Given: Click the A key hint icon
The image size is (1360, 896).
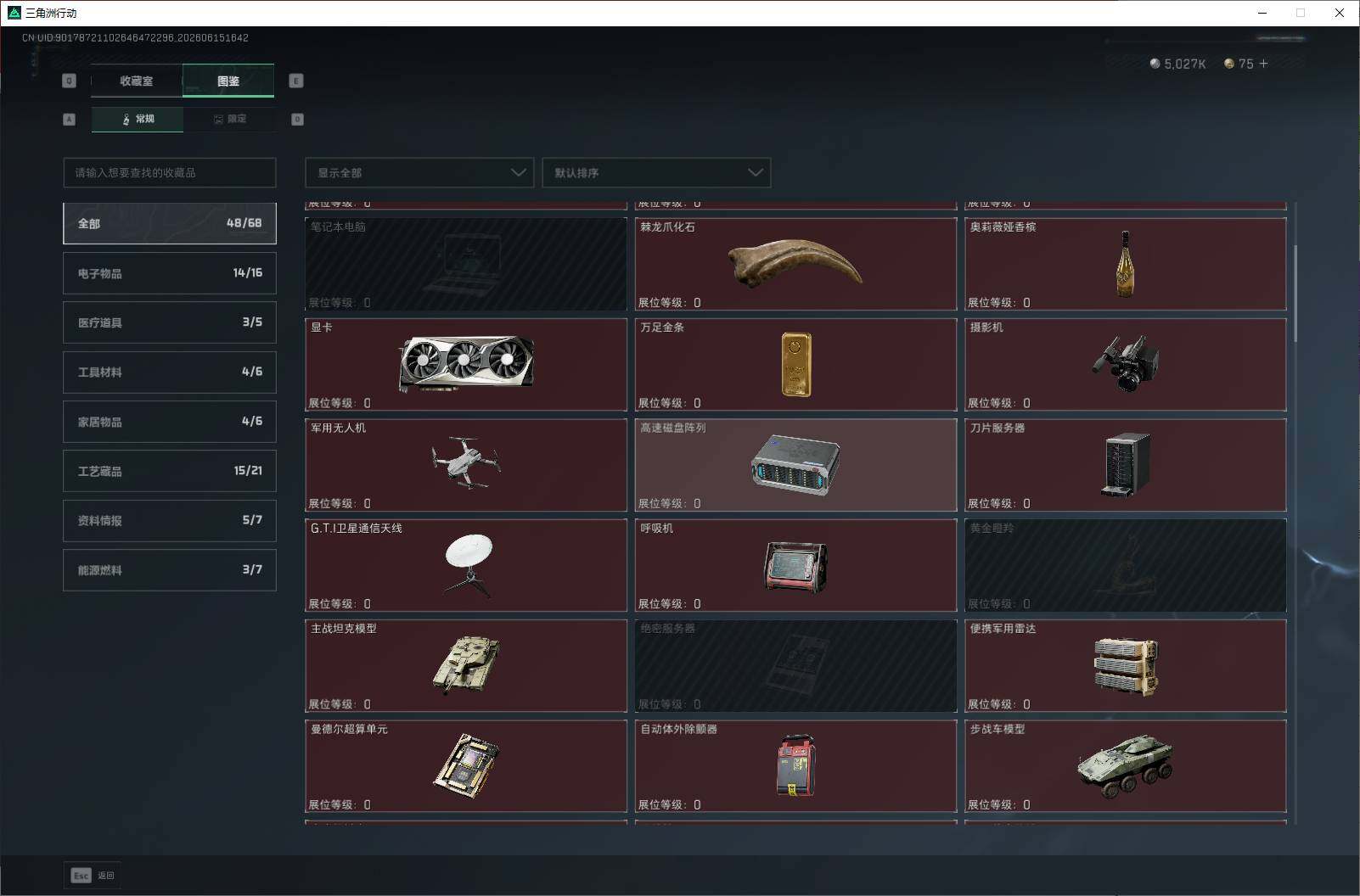Looking at the screenshot, I should click(70, 120).
